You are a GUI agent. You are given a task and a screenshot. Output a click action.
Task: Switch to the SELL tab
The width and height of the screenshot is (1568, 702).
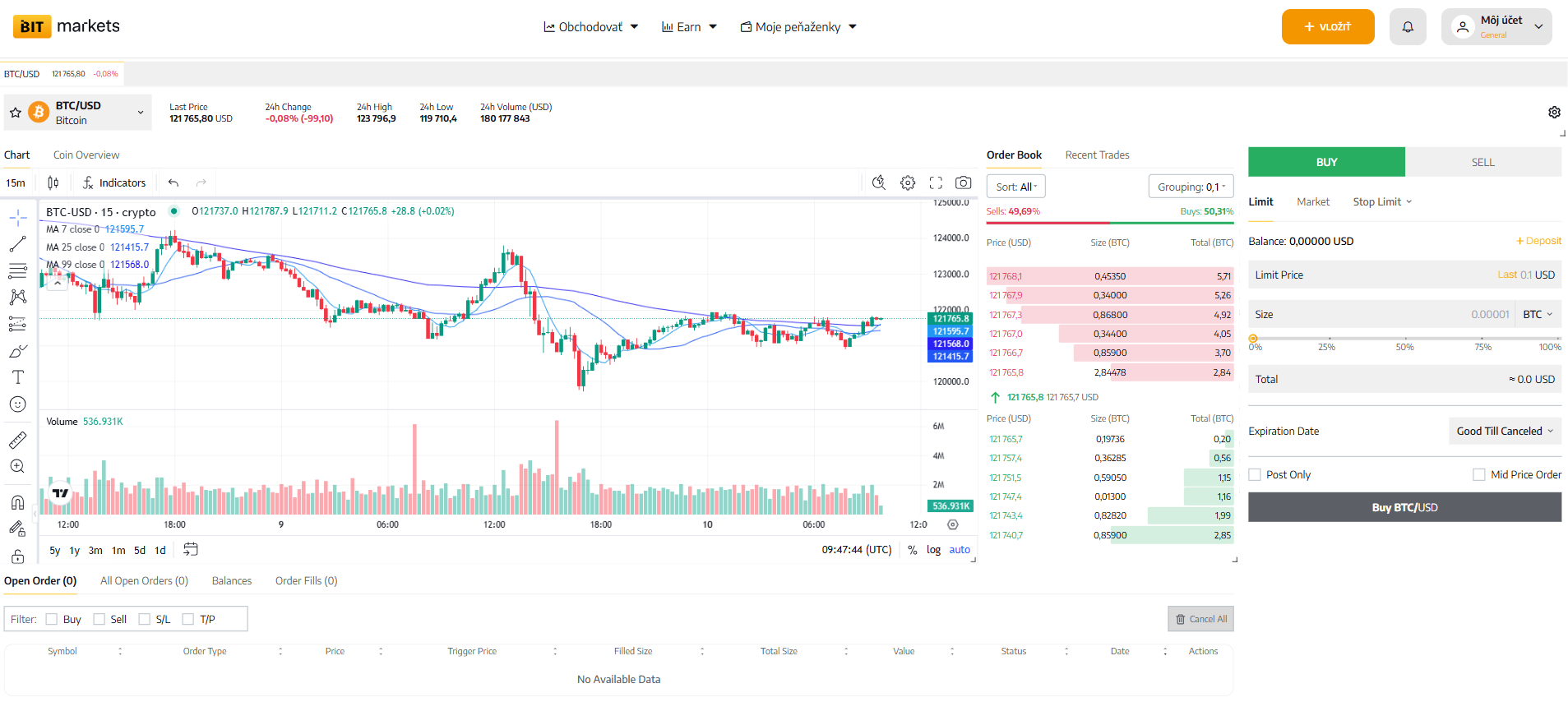[1482, 163]
